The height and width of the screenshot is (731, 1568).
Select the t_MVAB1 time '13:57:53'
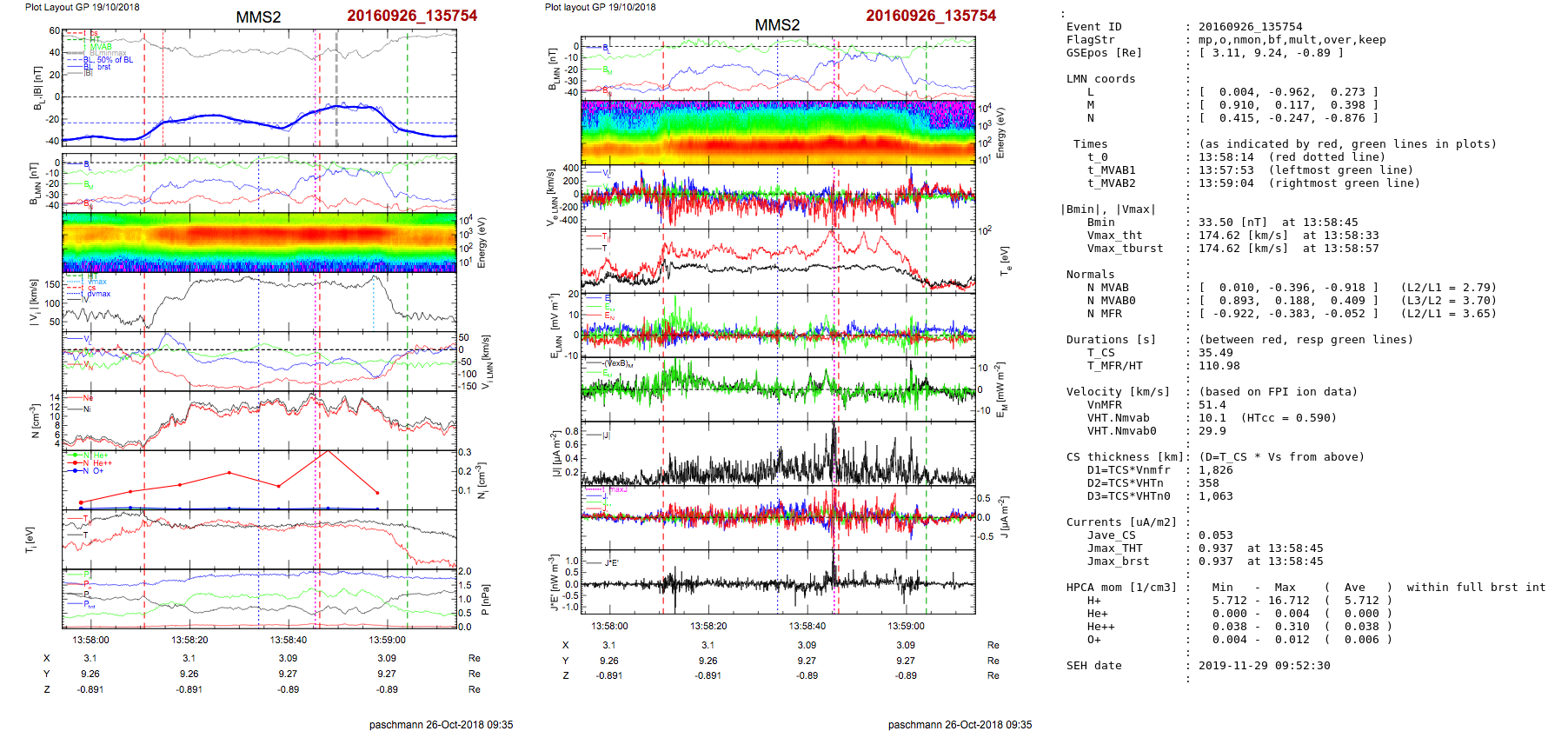coord(1226,170)
